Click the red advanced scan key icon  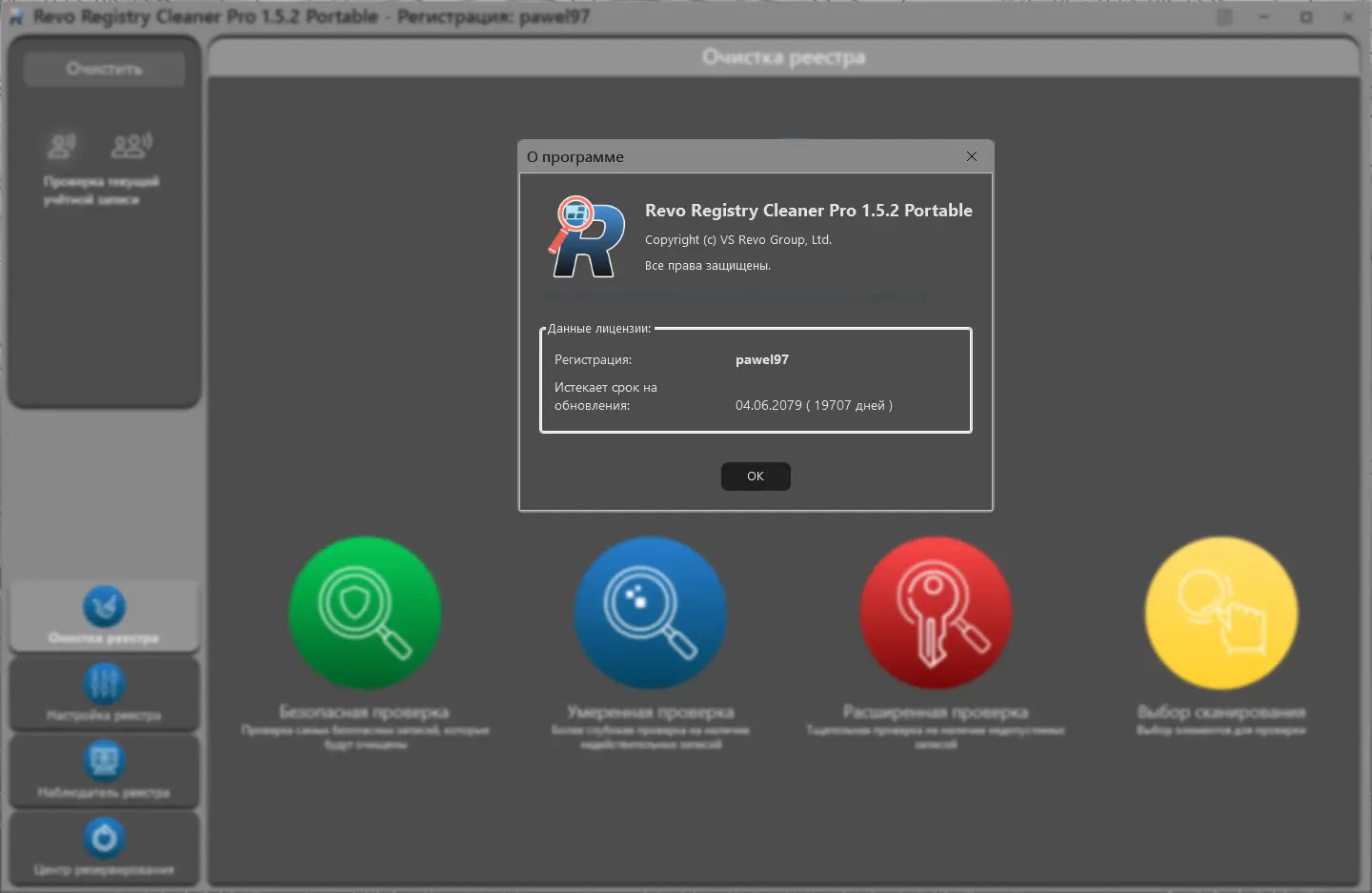pyautogui.click(x=937, y=613)
